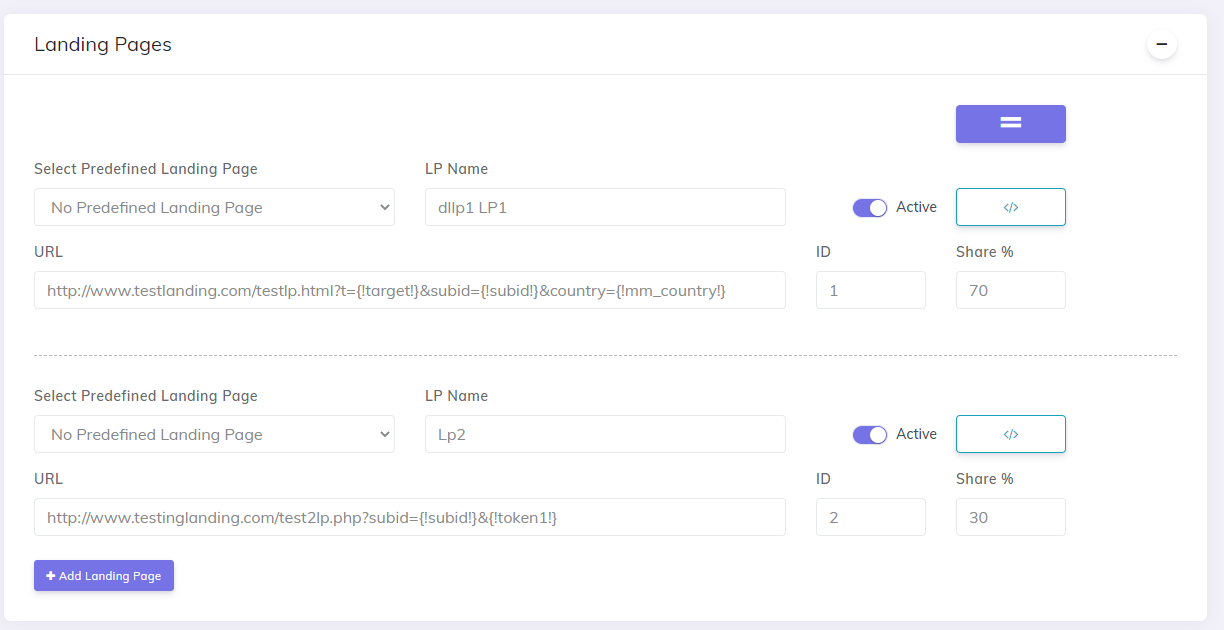Select the ID field showing 2
The height and width of the screenshot is (630, 1224).
pos(871,517)
